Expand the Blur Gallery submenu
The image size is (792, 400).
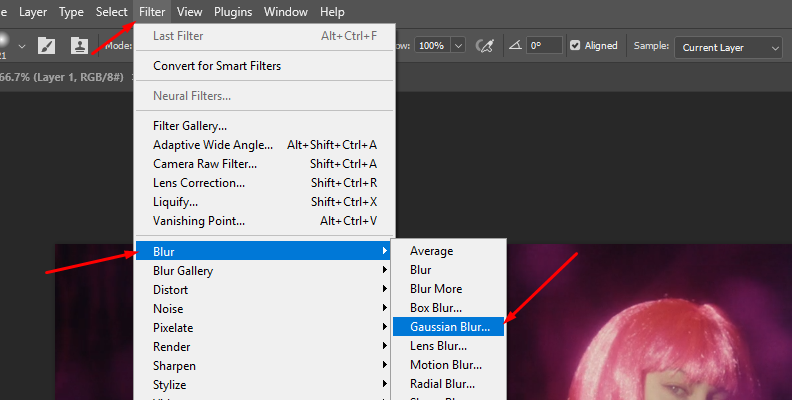(264, 271)
